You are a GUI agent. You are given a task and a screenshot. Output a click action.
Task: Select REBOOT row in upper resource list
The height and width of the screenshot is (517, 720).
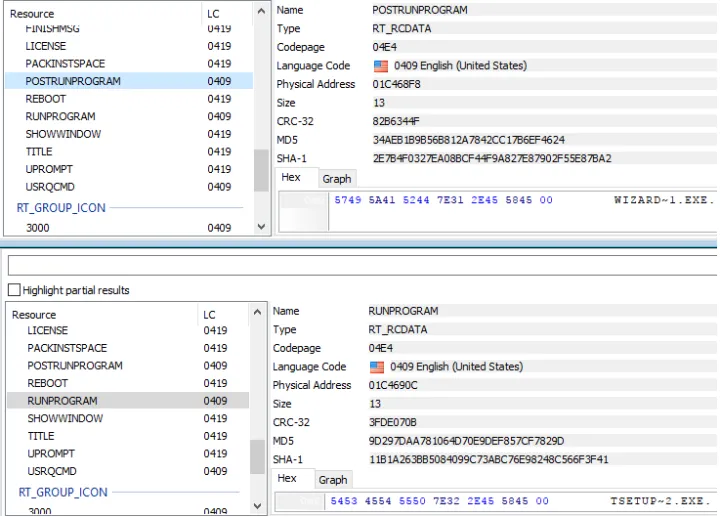(x=129, y=99)
